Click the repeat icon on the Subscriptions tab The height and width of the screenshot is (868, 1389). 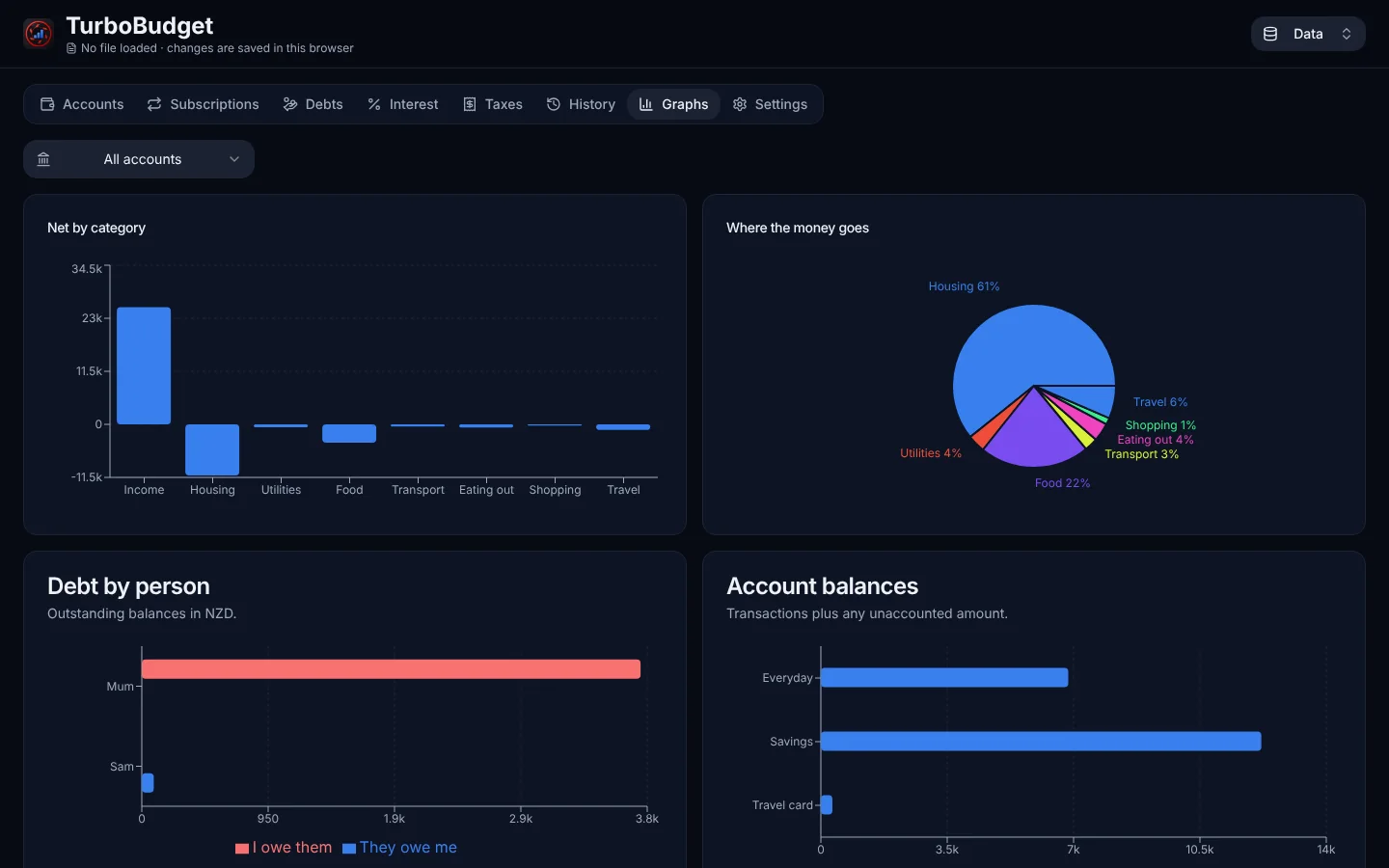(x=154, y=104)
